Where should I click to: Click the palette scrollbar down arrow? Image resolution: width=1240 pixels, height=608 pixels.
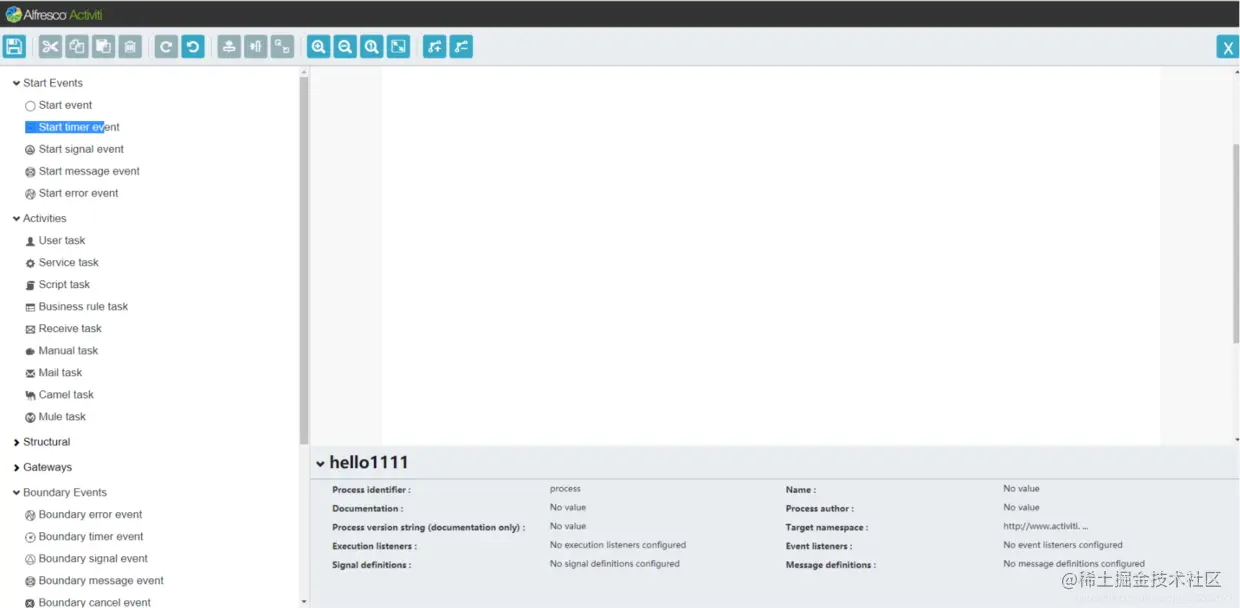[x=304, y=602]
